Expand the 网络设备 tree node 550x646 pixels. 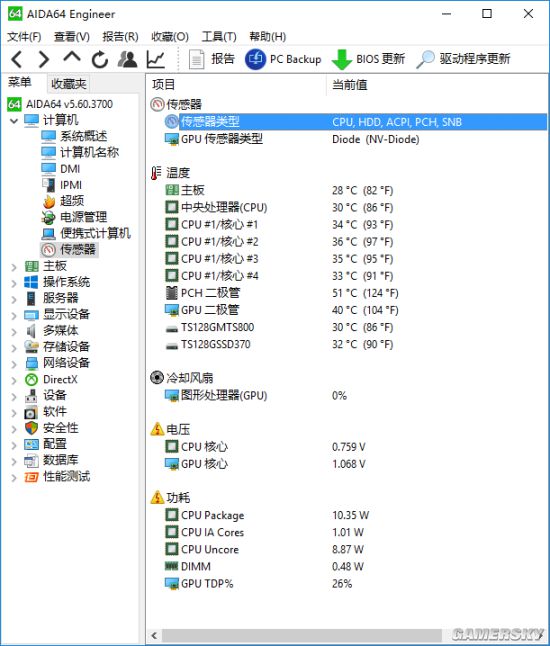pyautogui.click(x=14, y=364)
